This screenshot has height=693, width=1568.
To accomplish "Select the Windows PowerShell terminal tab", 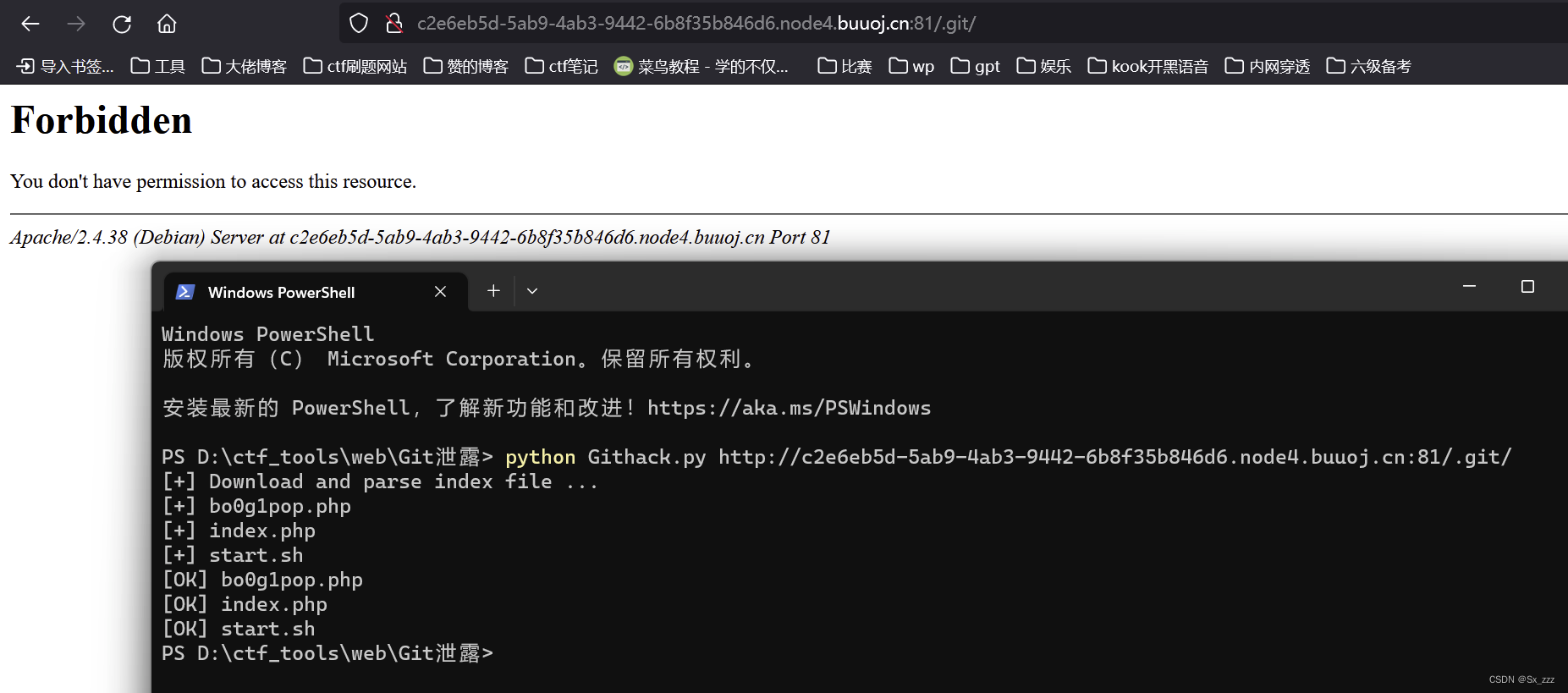I will [x=315, y=292].
